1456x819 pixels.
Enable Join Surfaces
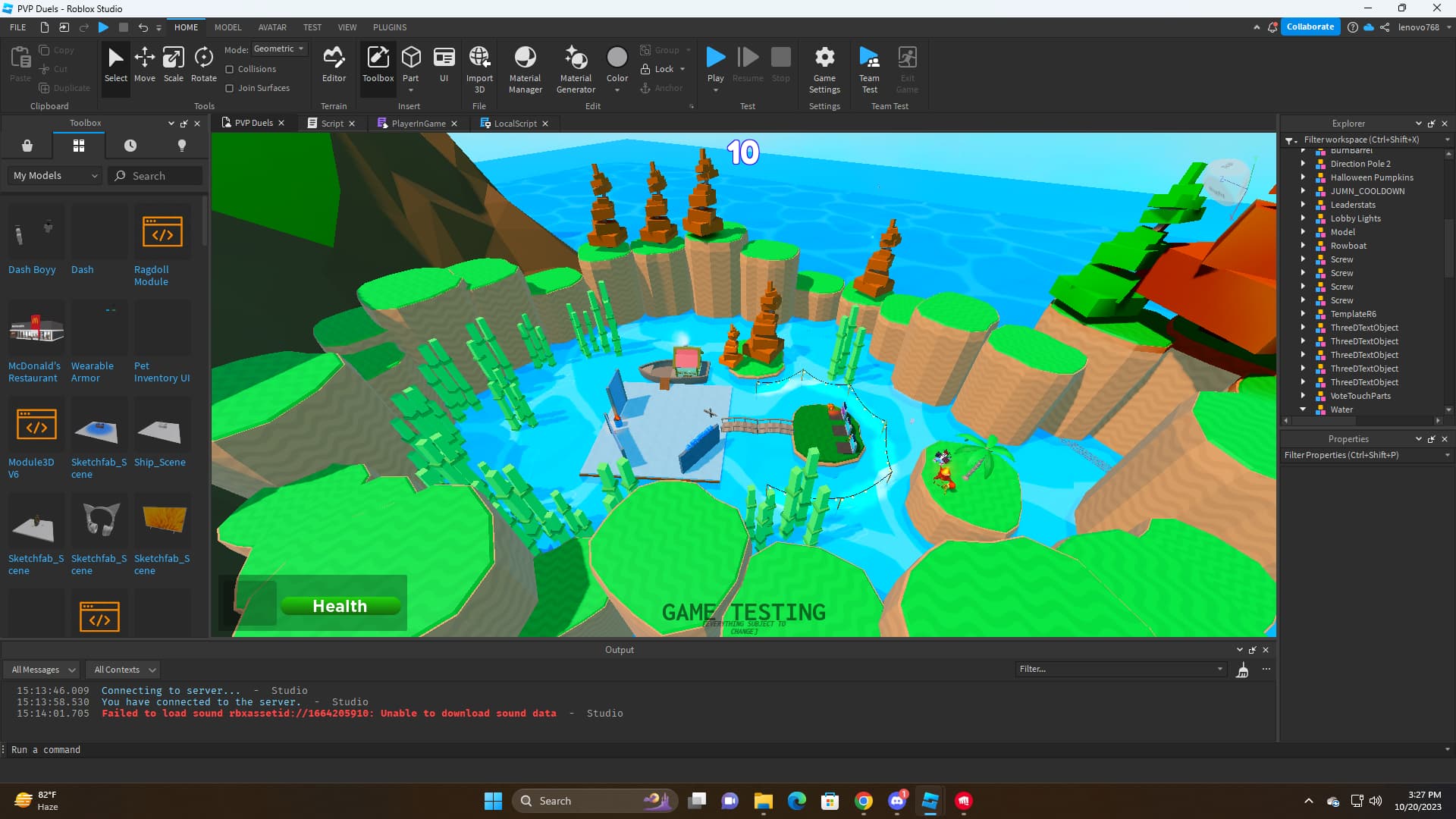[230, 87]
